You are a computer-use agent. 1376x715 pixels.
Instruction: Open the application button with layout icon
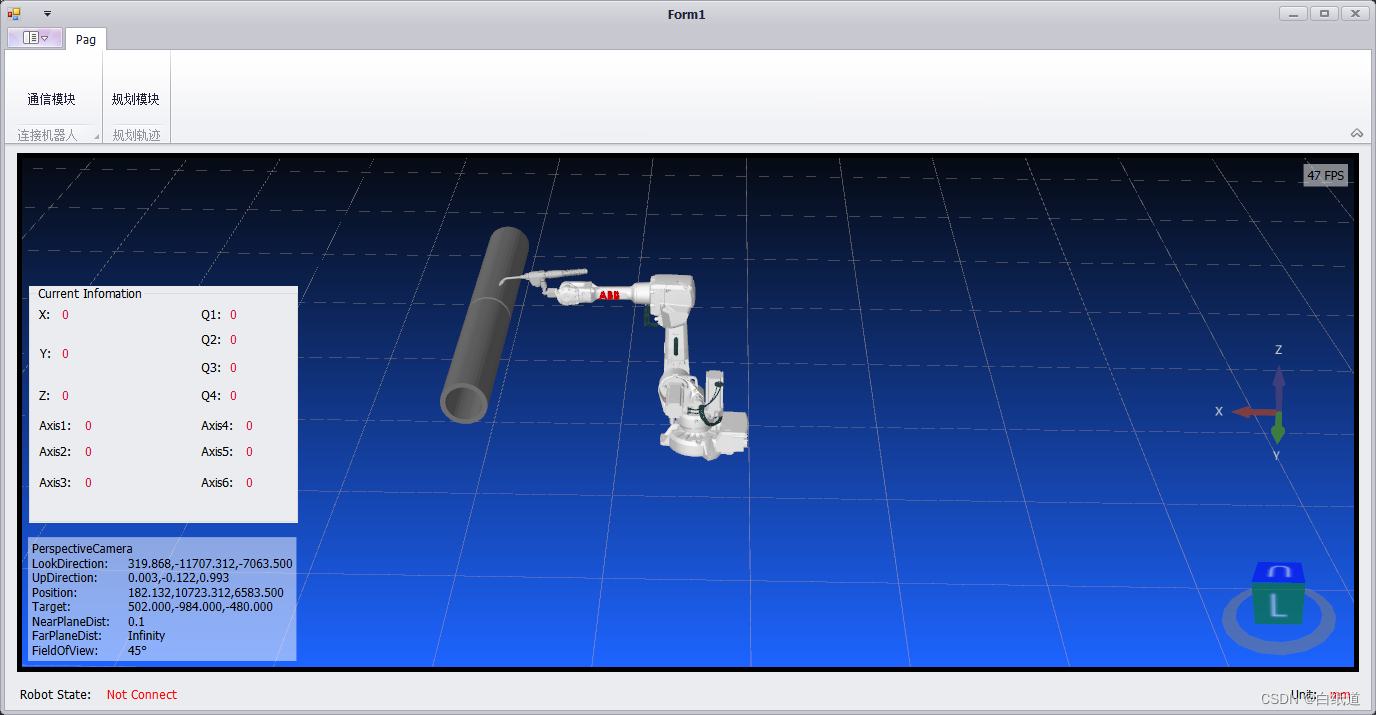coord(35,38)
